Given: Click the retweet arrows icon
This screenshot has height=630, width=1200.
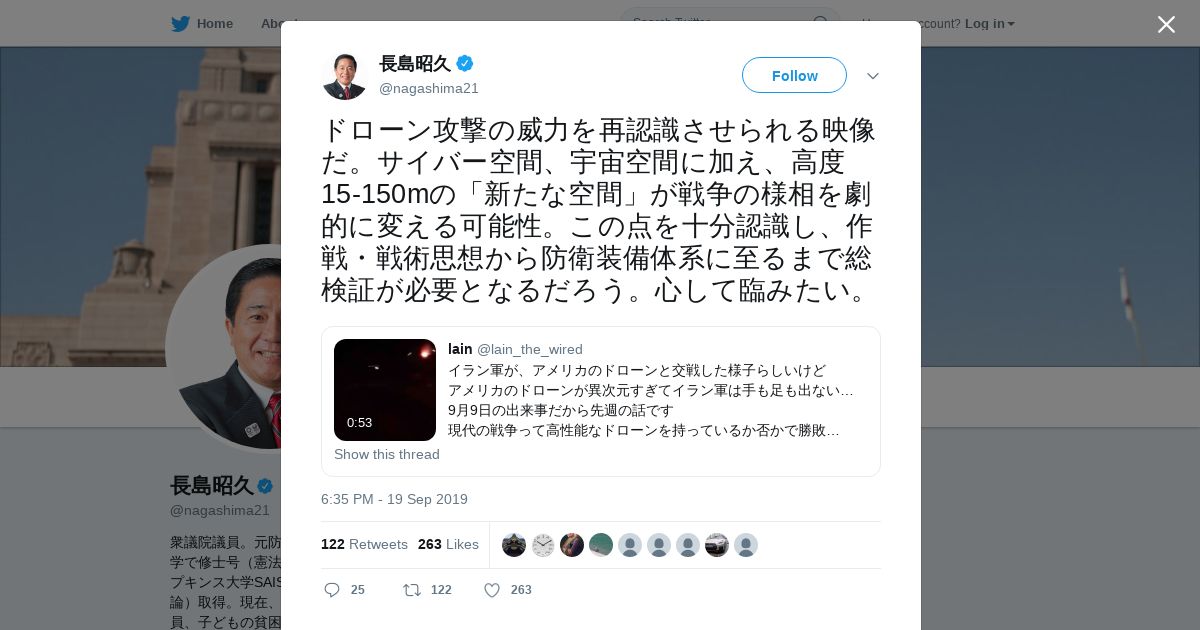Looking at the screenshot, I should (412, 590).
